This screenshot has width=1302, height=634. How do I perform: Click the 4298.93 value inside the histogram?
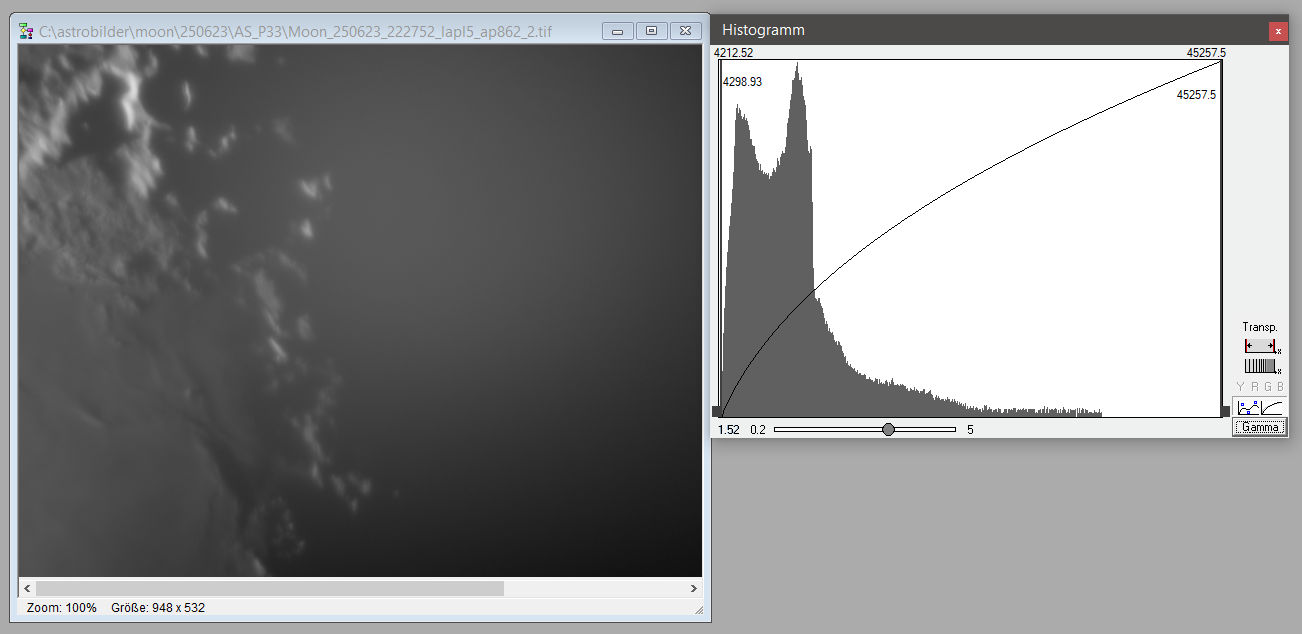(x=742, y=82)
